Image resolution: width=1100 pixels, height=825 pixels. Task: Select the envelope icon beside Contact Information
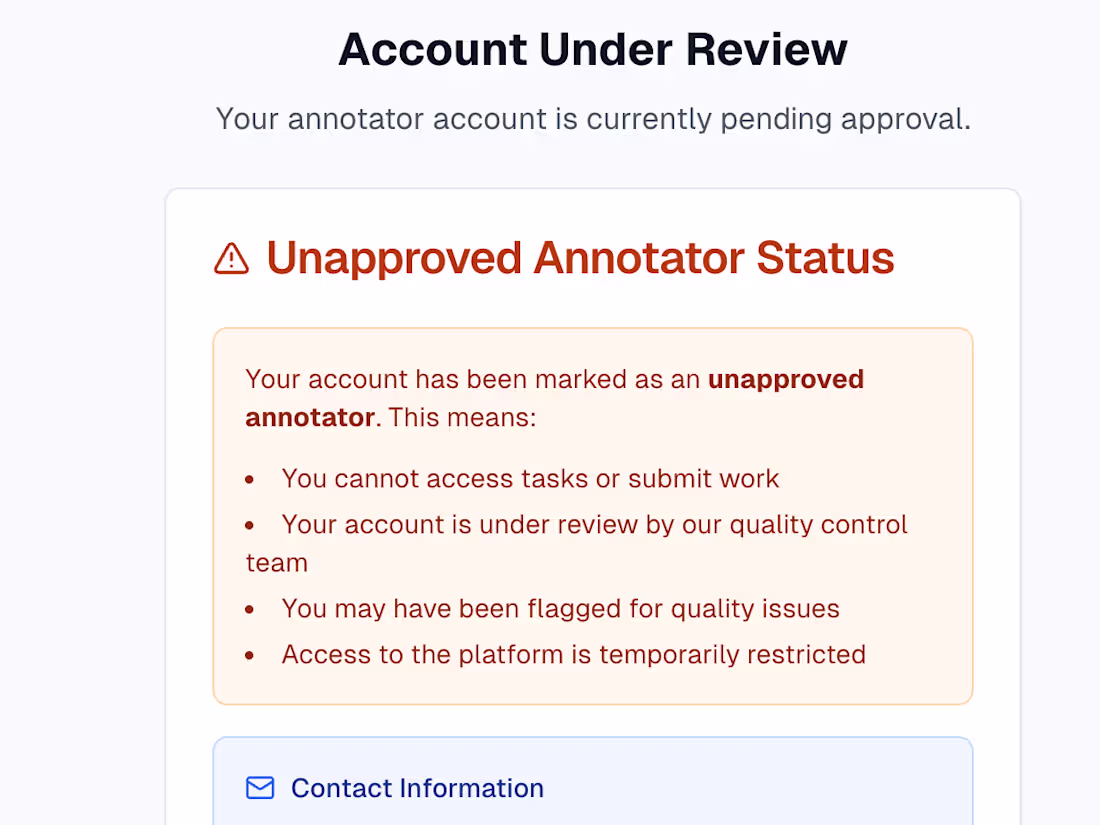tap(259, 788)
